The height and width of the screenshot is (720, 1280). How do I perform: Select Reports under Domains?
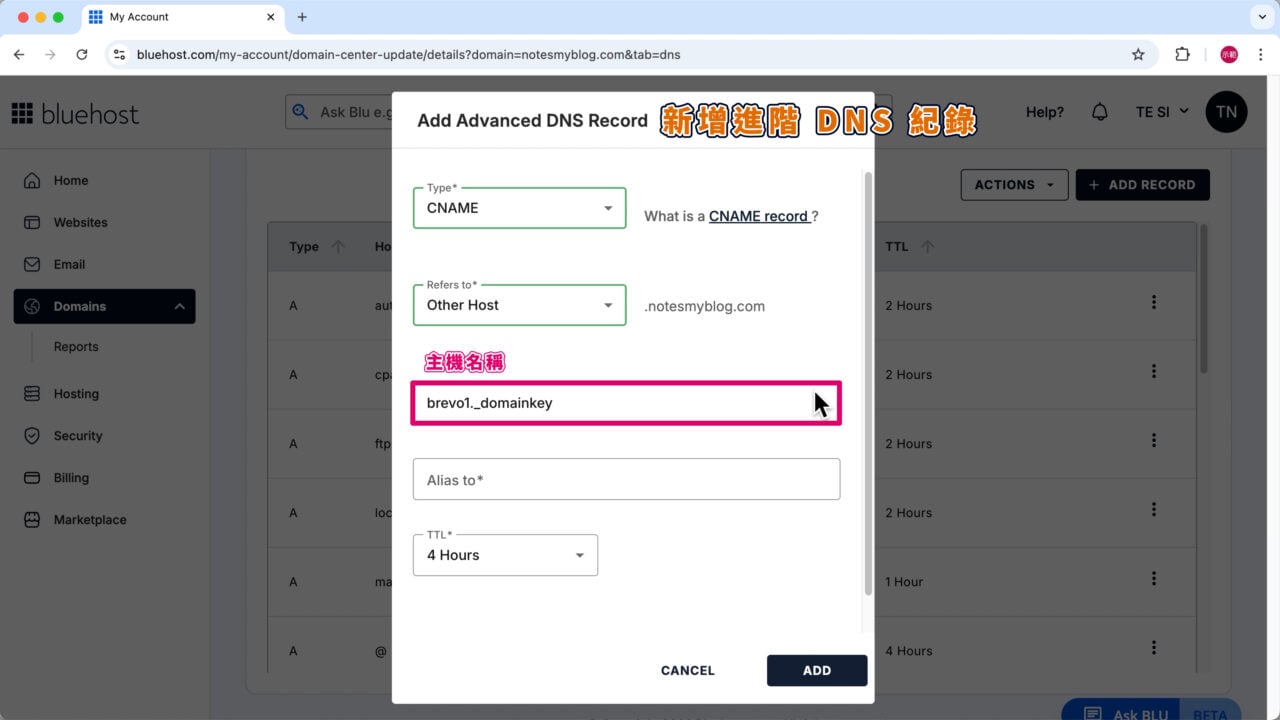click(x=76, y=346)
